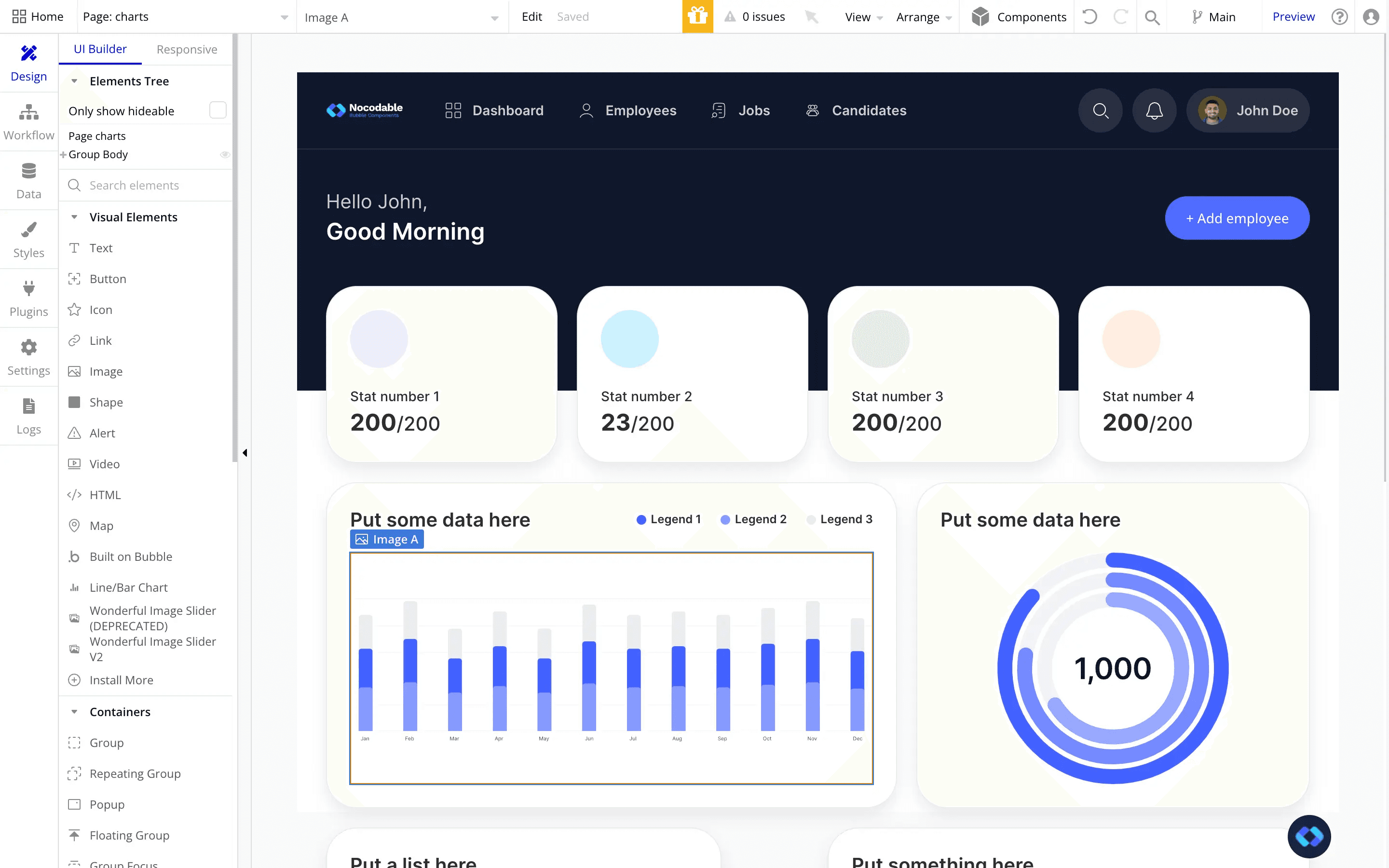Click the gift icon in the toolbar

coord(697,17)
